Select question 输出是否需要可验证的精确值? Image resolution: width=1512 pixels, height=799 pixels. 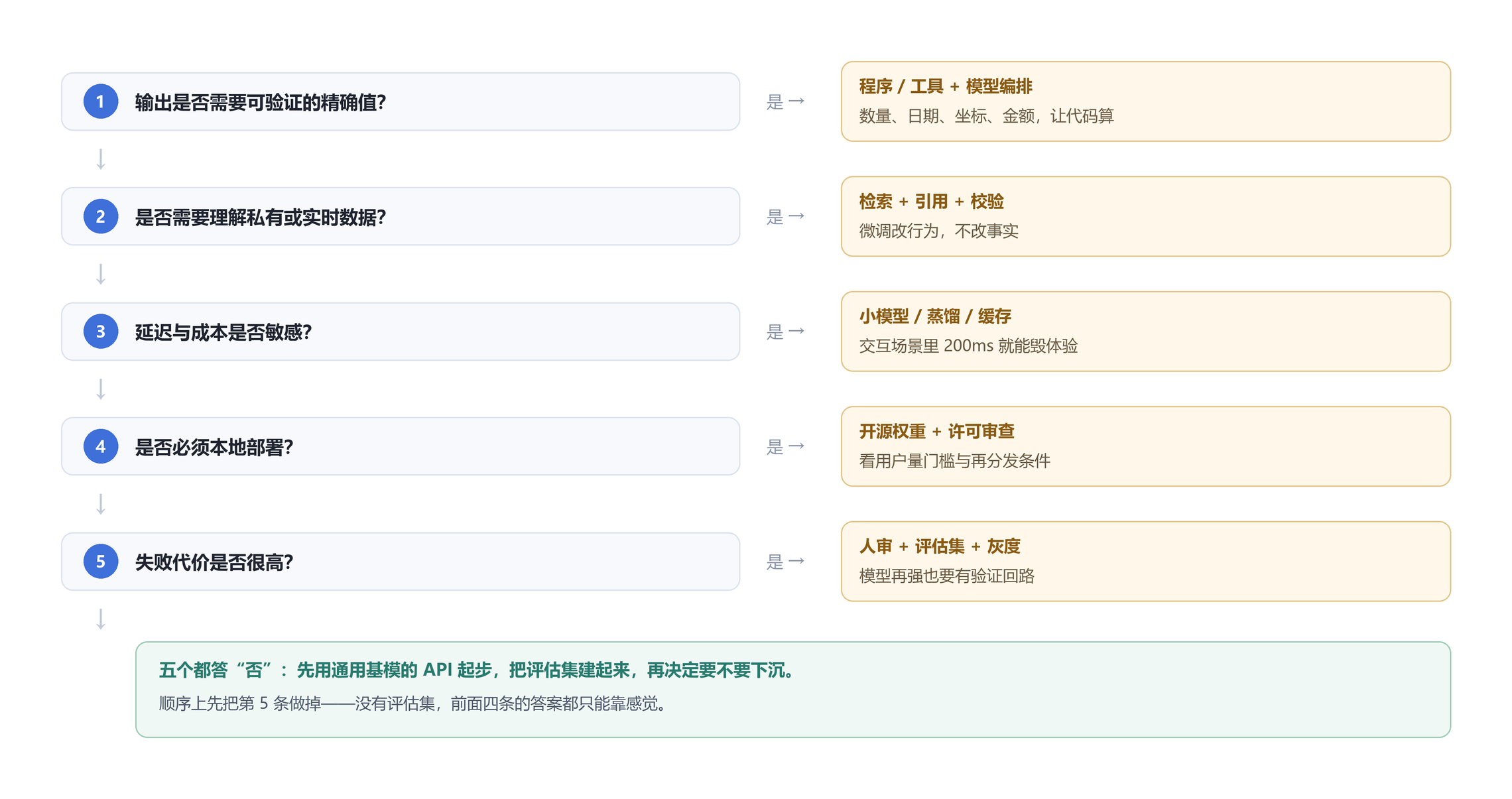point(401,101)
